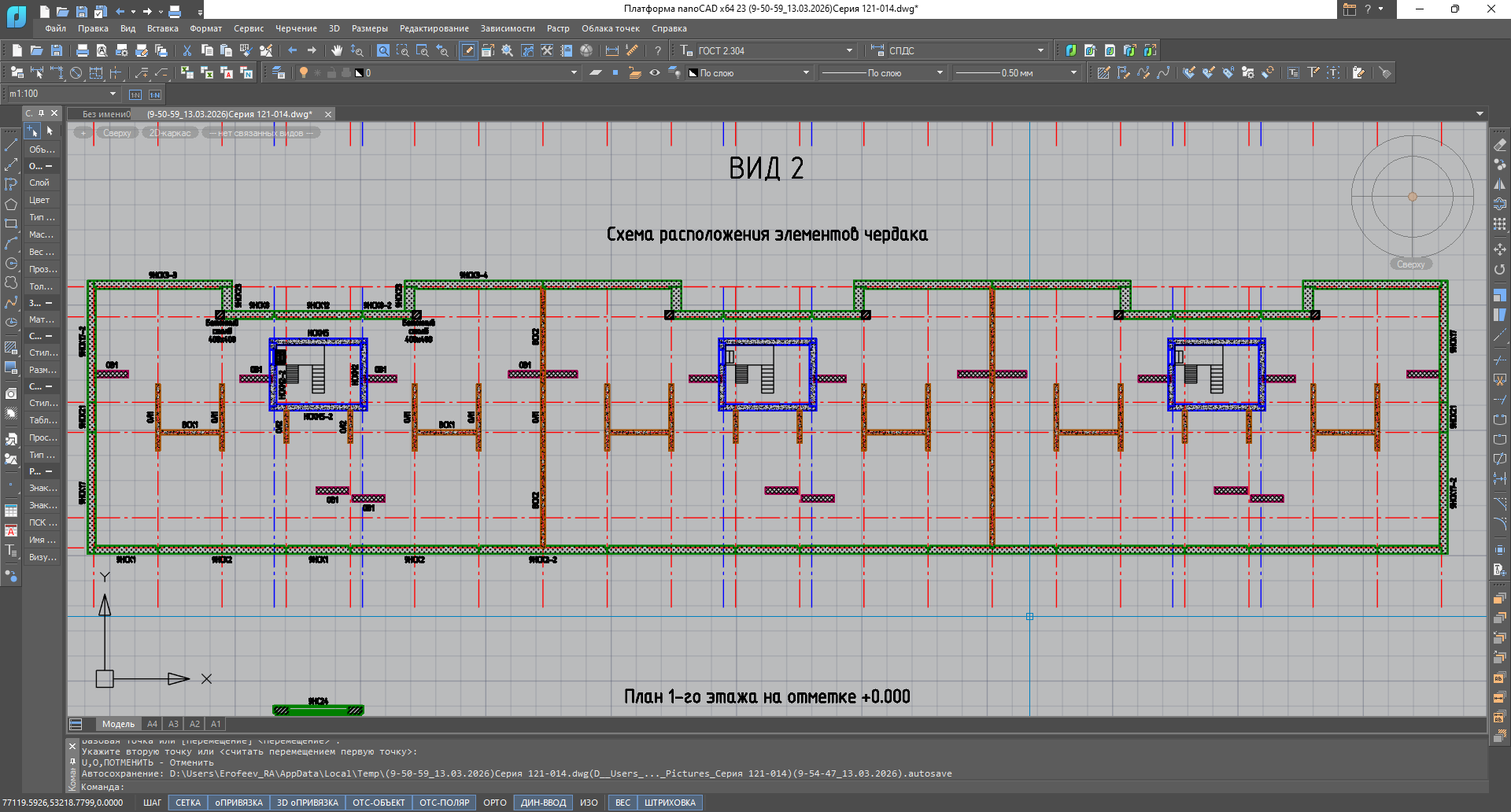The height and width of the screenshot is (812, 1511).
Task: Toggle оПРИВЯЗКА object snap
Action: pyautogui.click(x=239, y=803)
